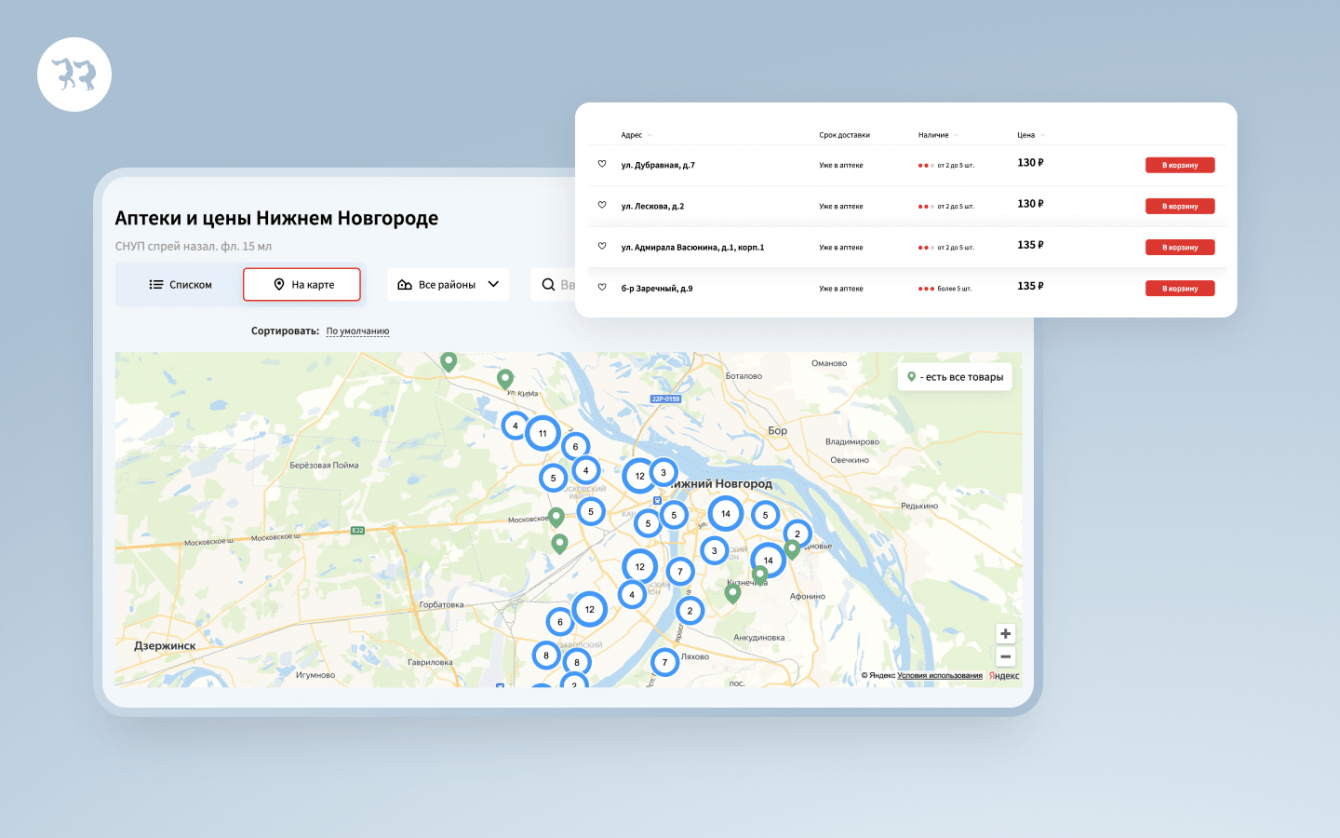Click the chevron on Все районы selector
This screenshot has height=838, width=1340.
point(493,284)
